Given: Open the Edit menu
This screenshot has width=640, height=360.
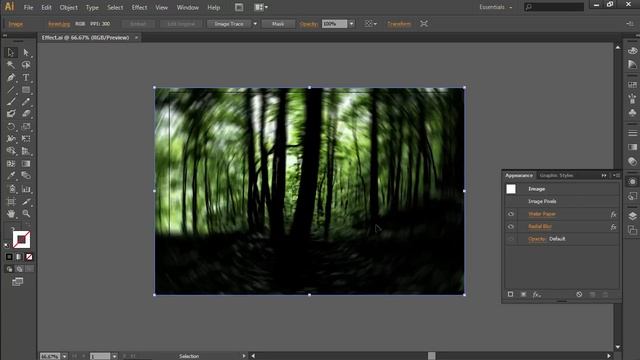Looking at the screenshot, I should [46, 7].
